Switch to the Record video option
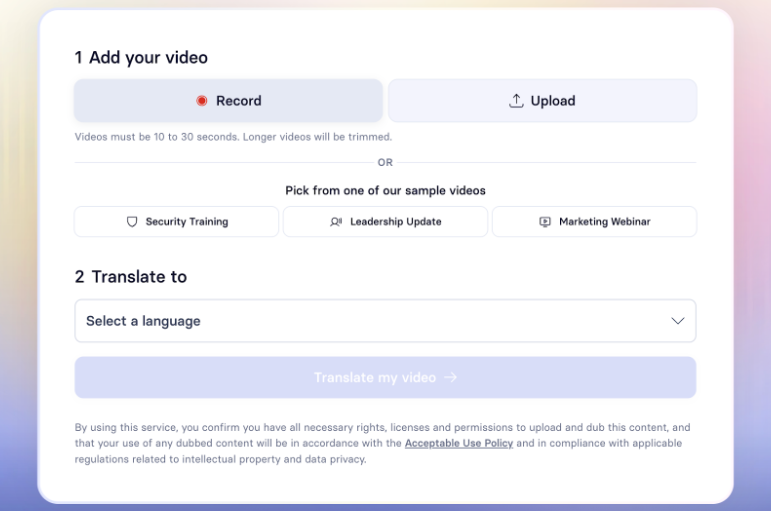The width and height of the screenshot is (771, 511). [228, 101]
